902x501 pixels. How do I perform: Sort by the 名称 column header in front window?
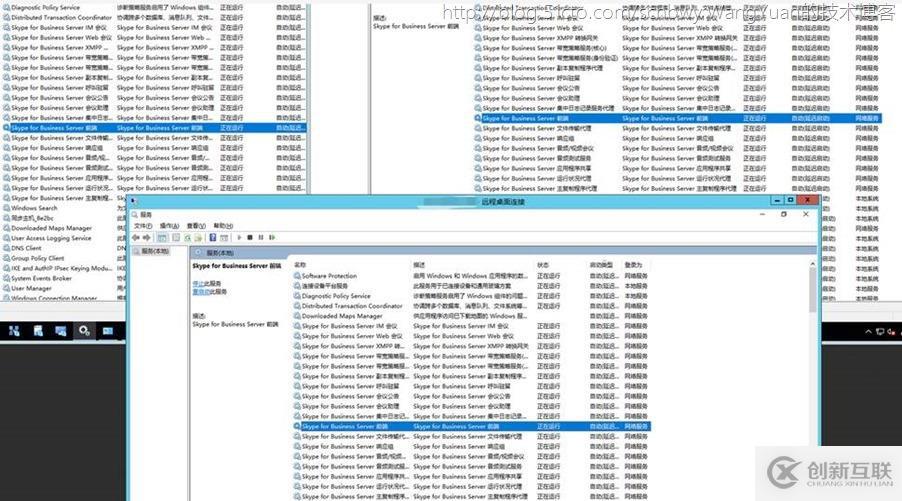300,265
